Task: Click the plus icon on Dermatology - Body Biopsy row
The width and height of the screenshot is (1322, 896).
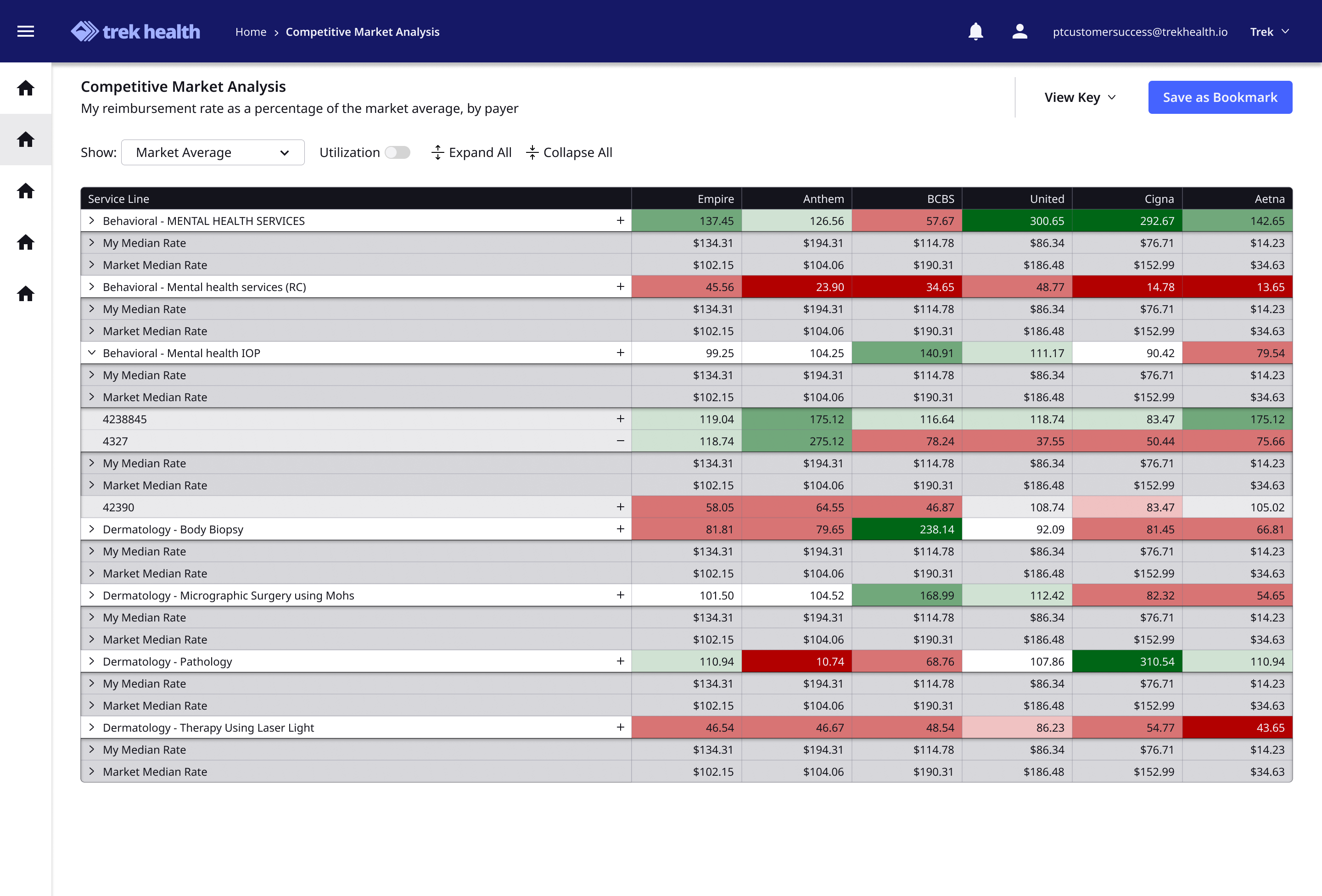Action: pos(620,529)
